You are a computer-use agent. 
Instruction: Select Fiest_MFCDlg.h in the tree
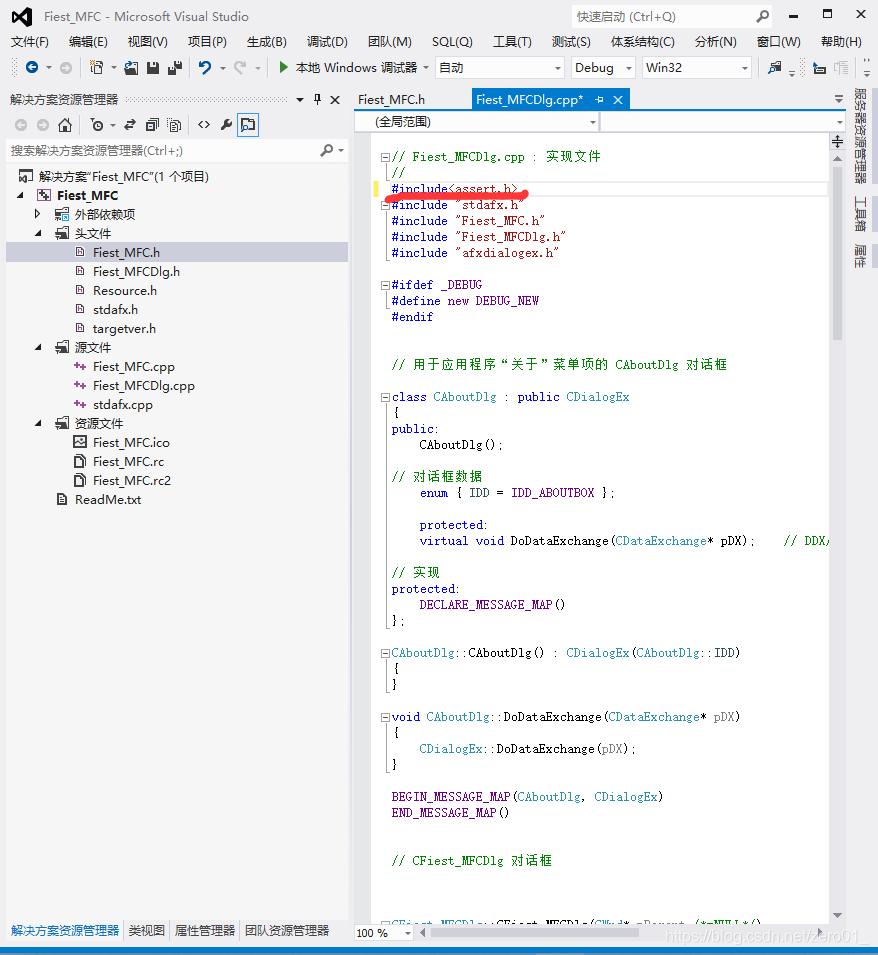(x=136, y=272)
